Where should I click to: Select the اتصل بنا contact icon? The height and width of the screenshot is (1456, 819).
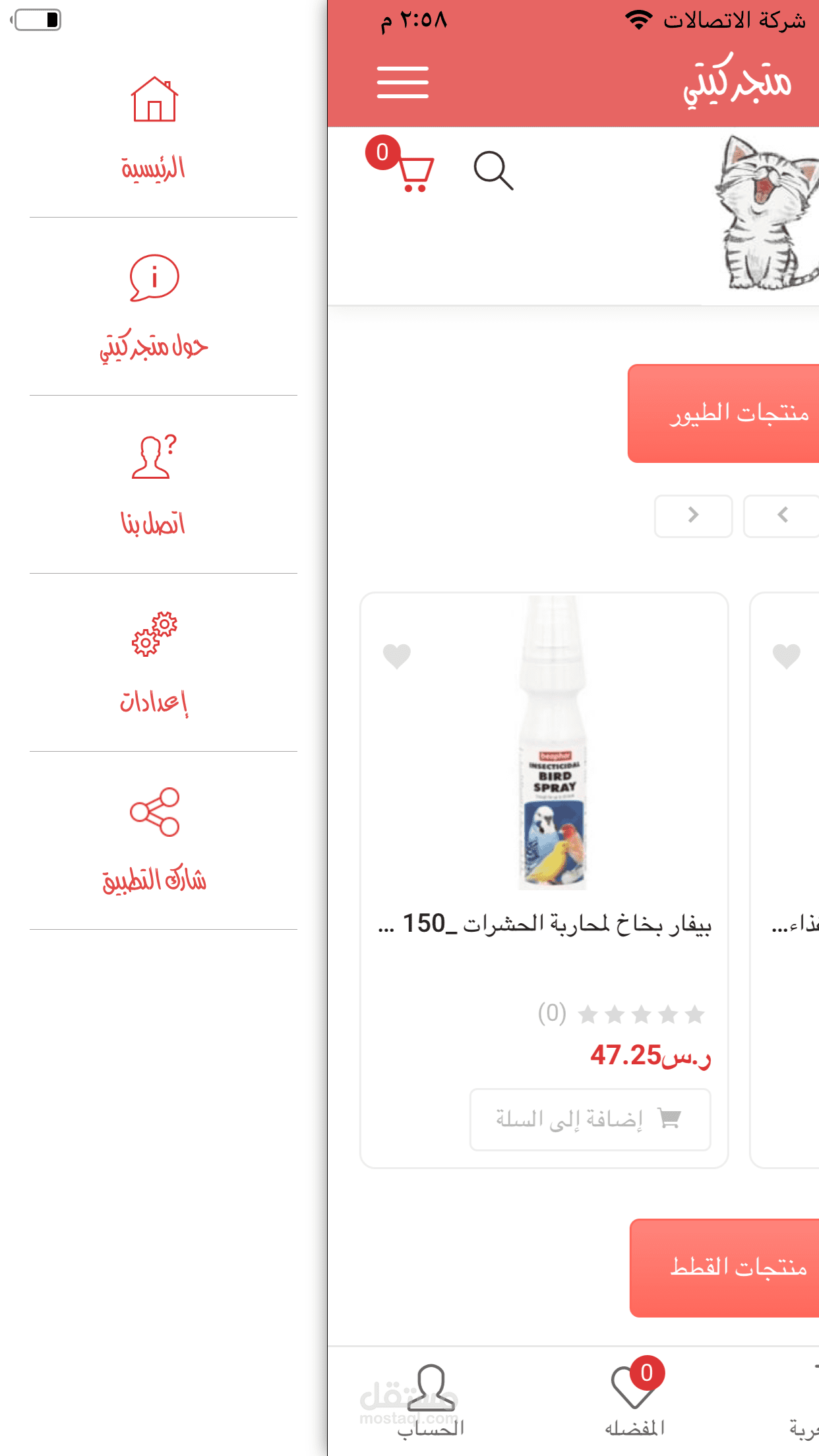(x=154, y=456)
